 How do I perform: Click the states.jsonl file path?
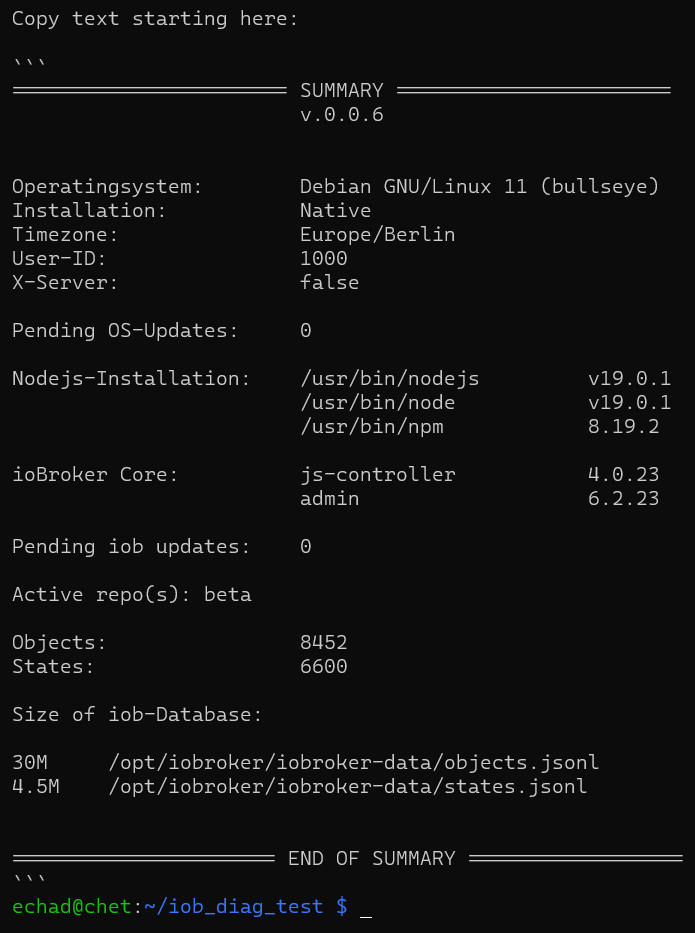[x=348, y=787]
